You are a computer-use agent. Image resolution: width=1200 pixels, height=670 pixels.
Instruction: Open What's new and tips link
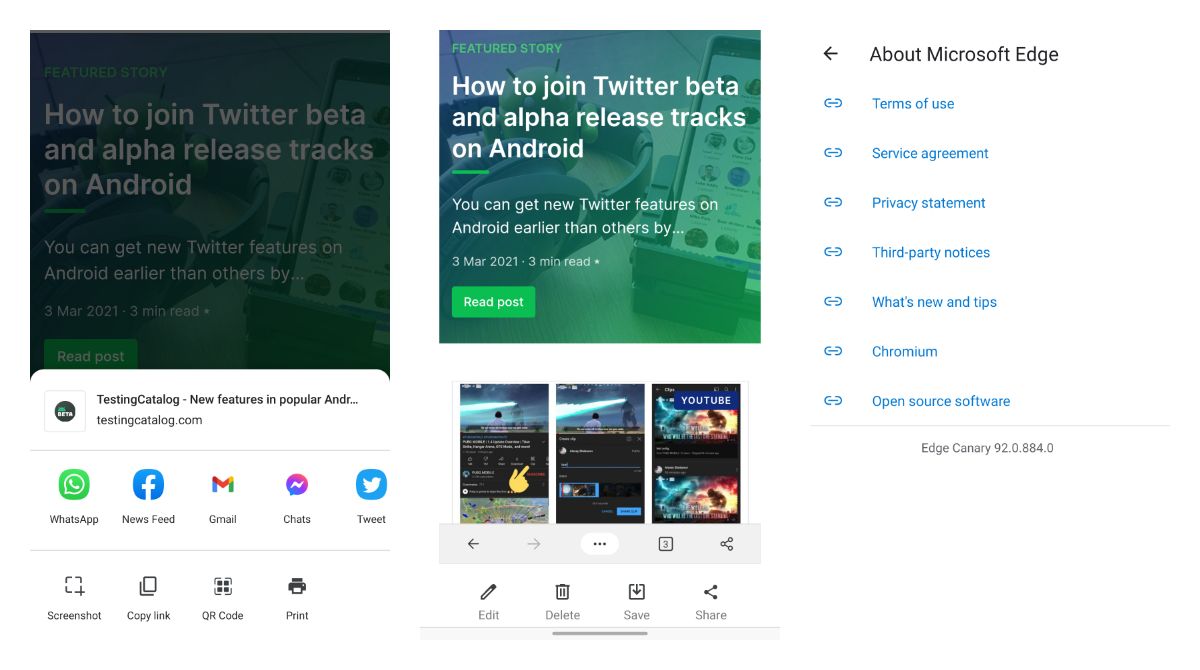tap(934, 302)
